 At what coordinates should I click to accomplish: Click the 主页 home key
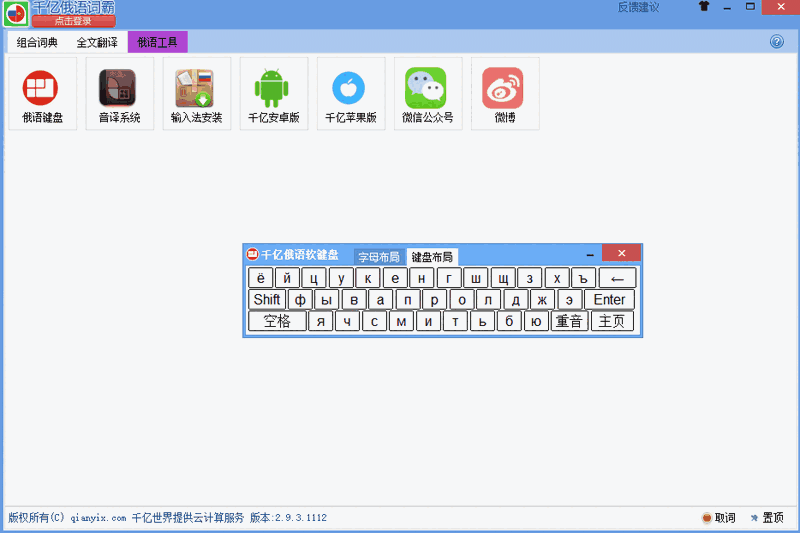point(612,321)
